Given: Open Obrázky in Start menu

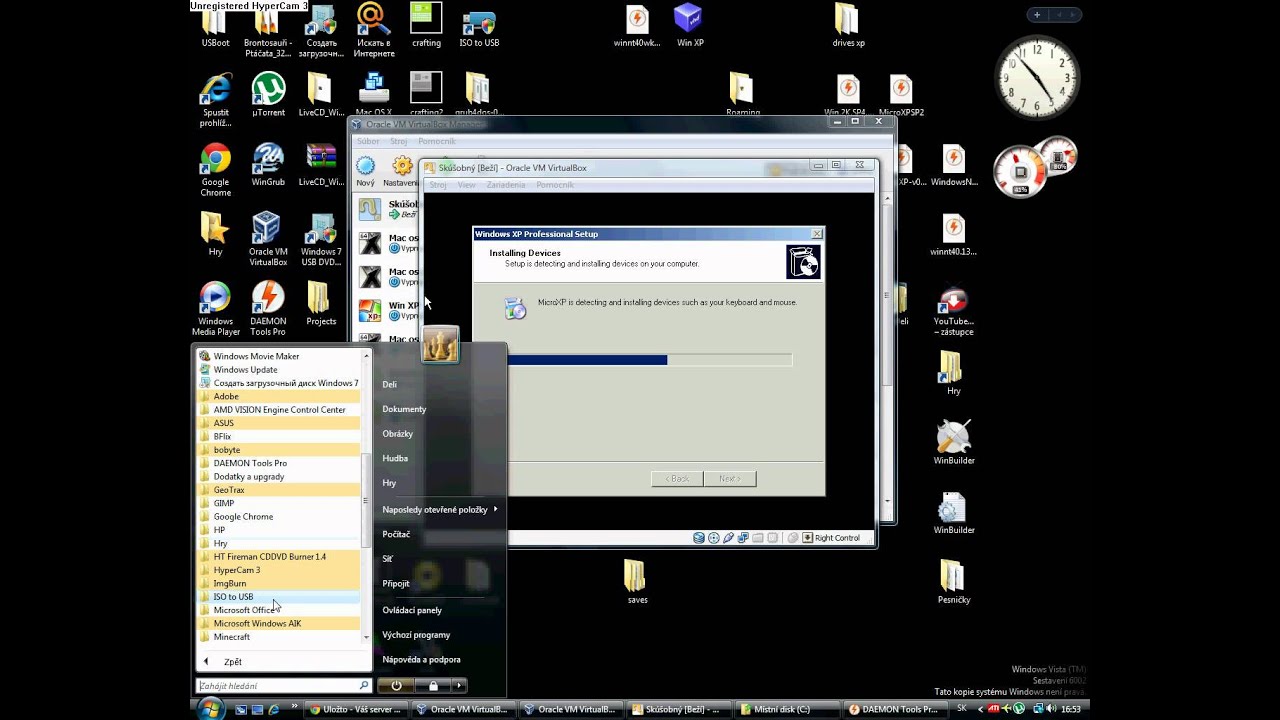Looking at the screenshot, I should pos(397,434).
